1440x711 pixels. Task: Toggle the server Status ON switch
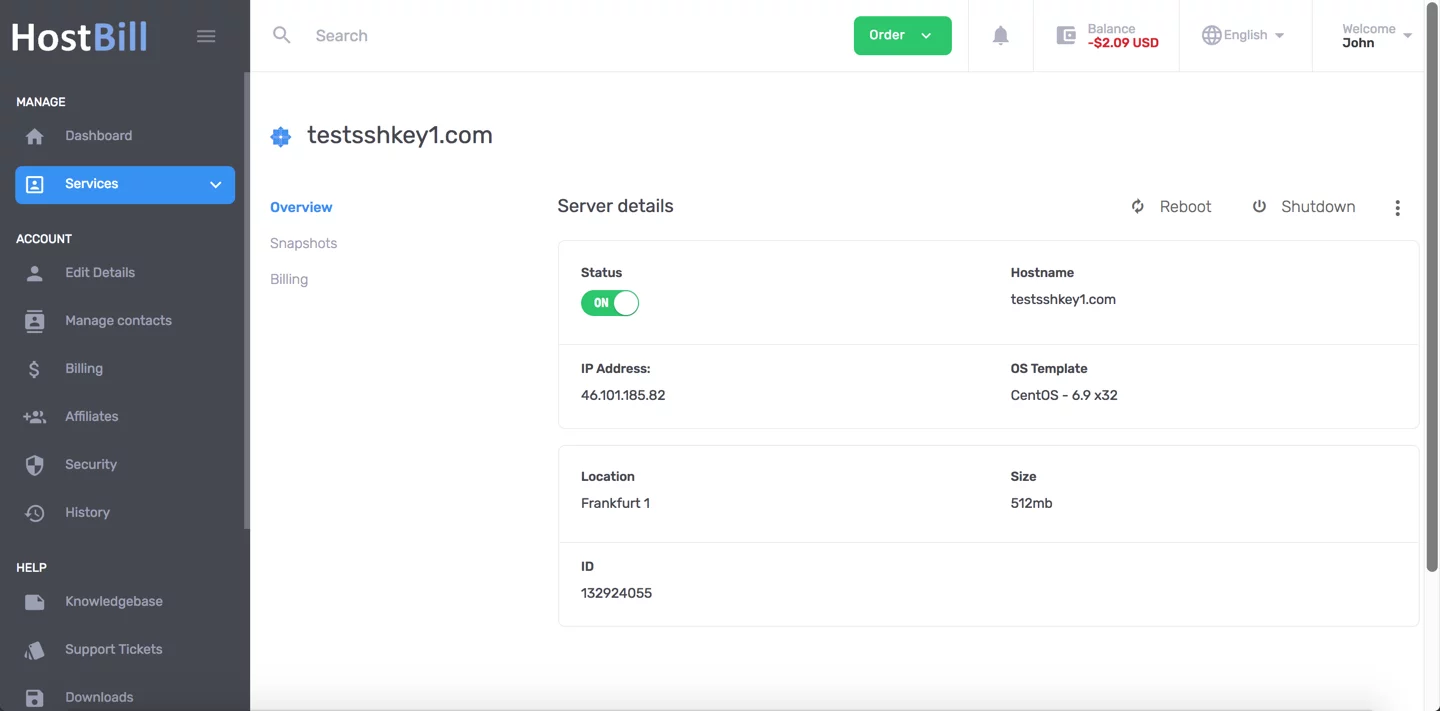pos(610,303)
